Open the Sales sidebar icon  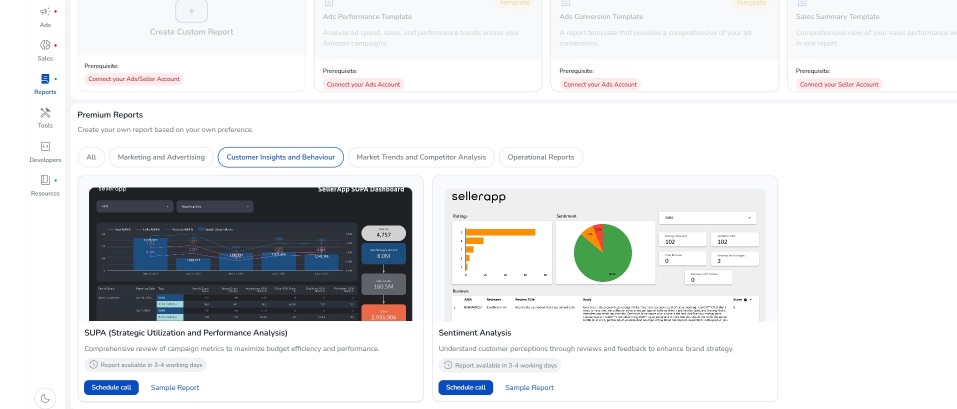[45, 51]
